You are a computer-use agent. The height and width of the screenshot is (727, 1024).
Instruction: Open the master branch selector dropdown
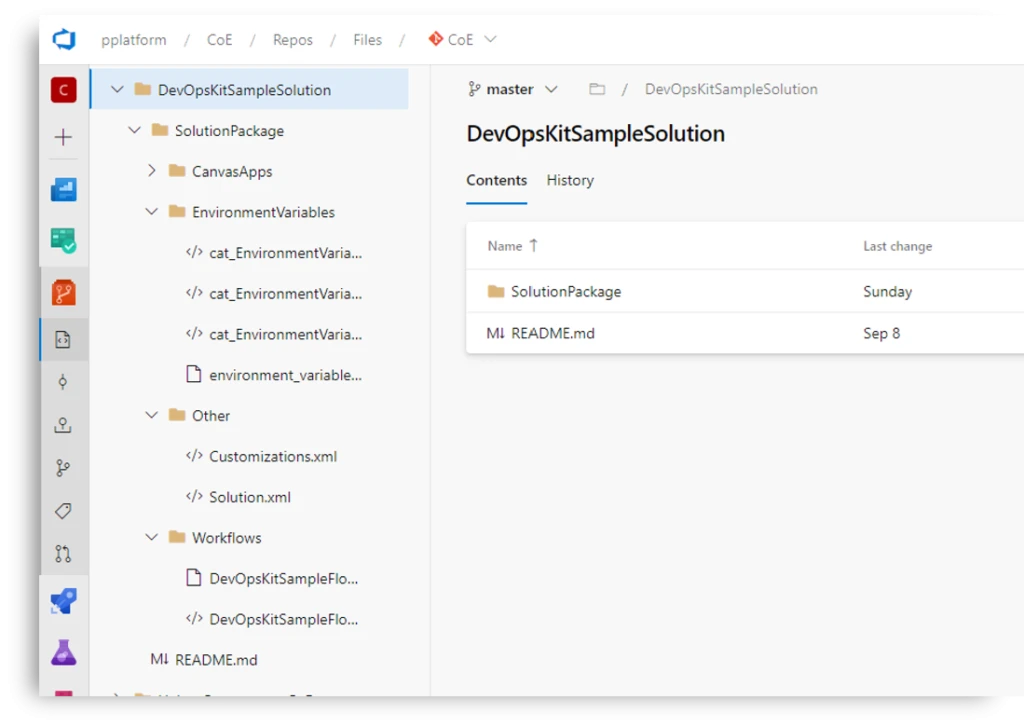513,89
